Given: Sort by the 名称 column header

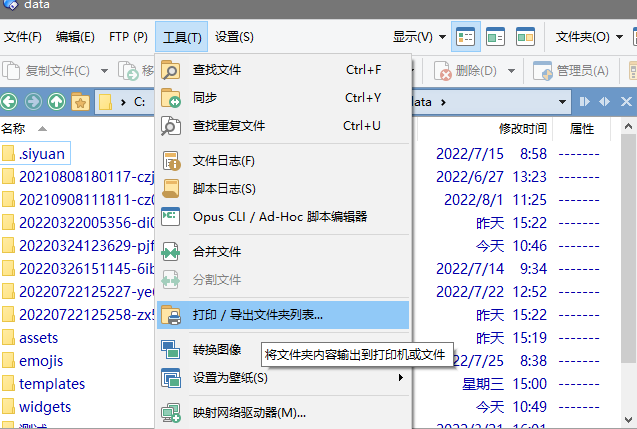Looking at the screenshot, I should click(x=13, y=129).
